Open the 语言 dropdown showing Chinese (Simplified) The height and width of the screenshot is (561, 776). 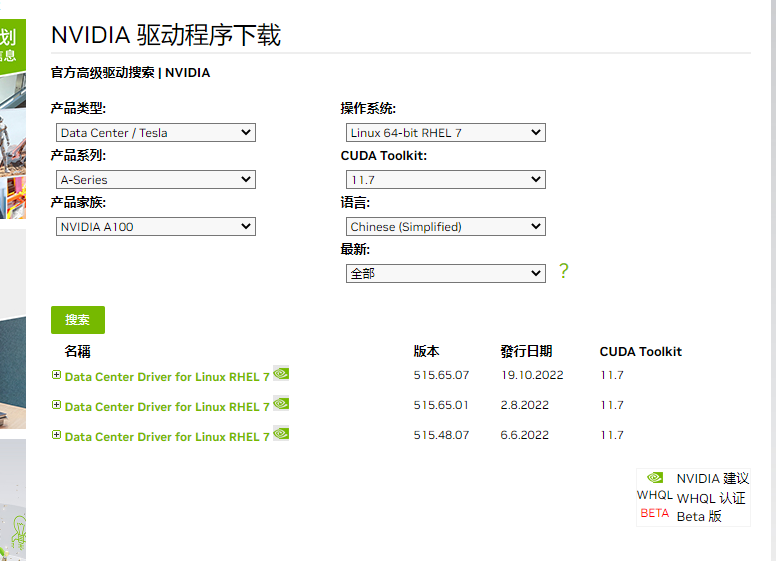point(445,227)
